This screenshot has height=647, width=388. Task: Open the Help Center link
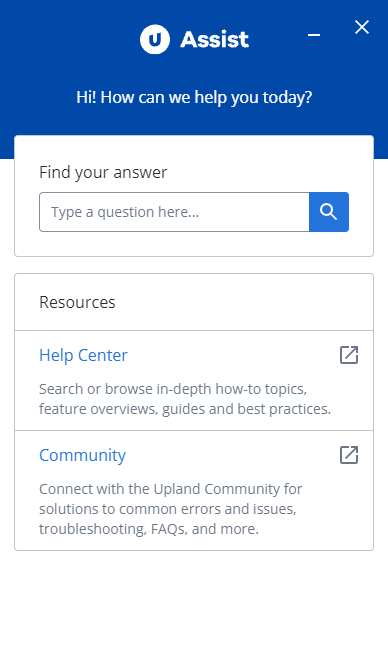(x=83, y=355)
